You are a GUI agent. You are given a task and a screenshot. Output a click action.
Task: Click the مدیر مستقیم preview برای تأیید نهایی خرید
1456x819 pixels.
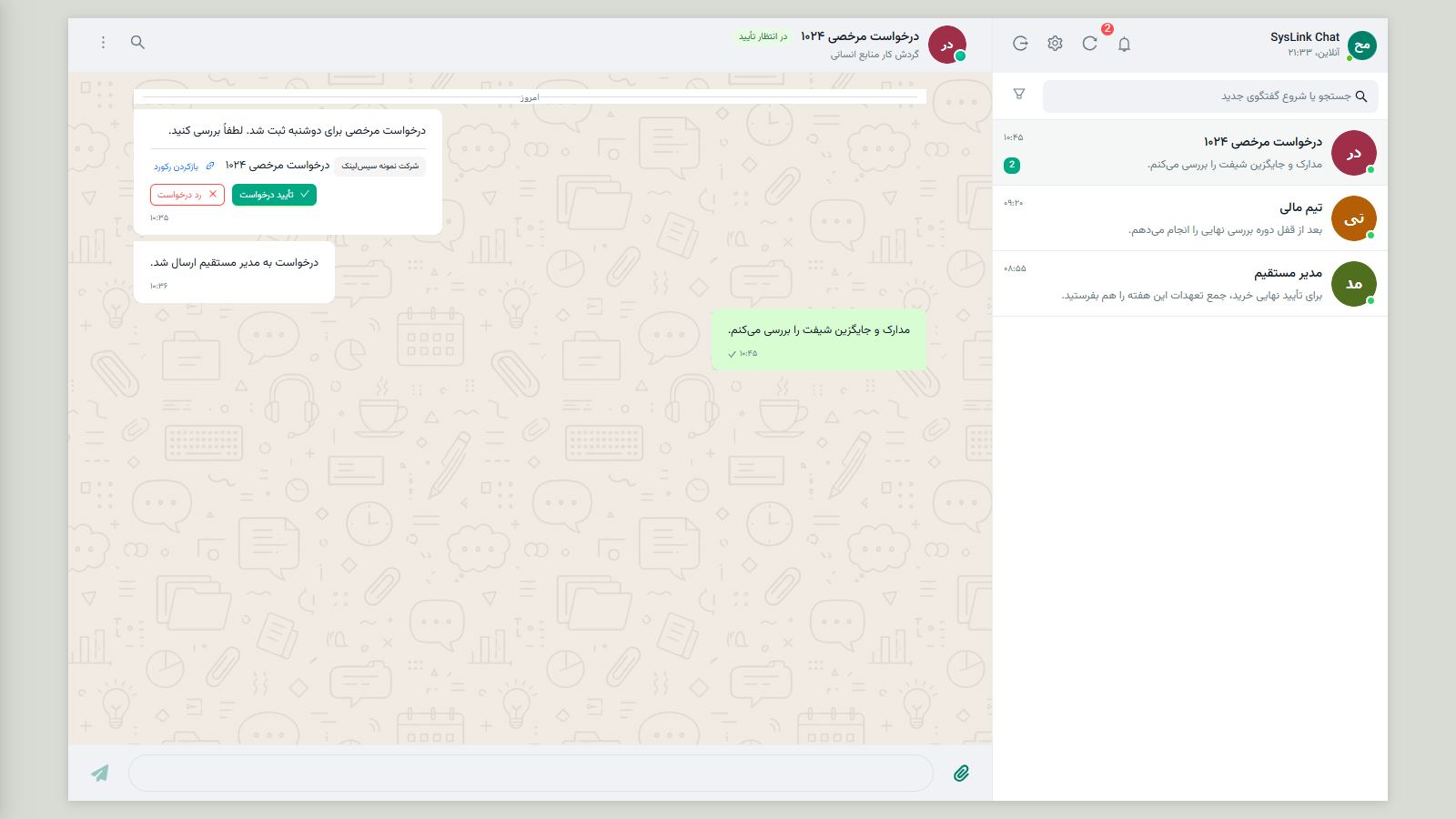1192,296
